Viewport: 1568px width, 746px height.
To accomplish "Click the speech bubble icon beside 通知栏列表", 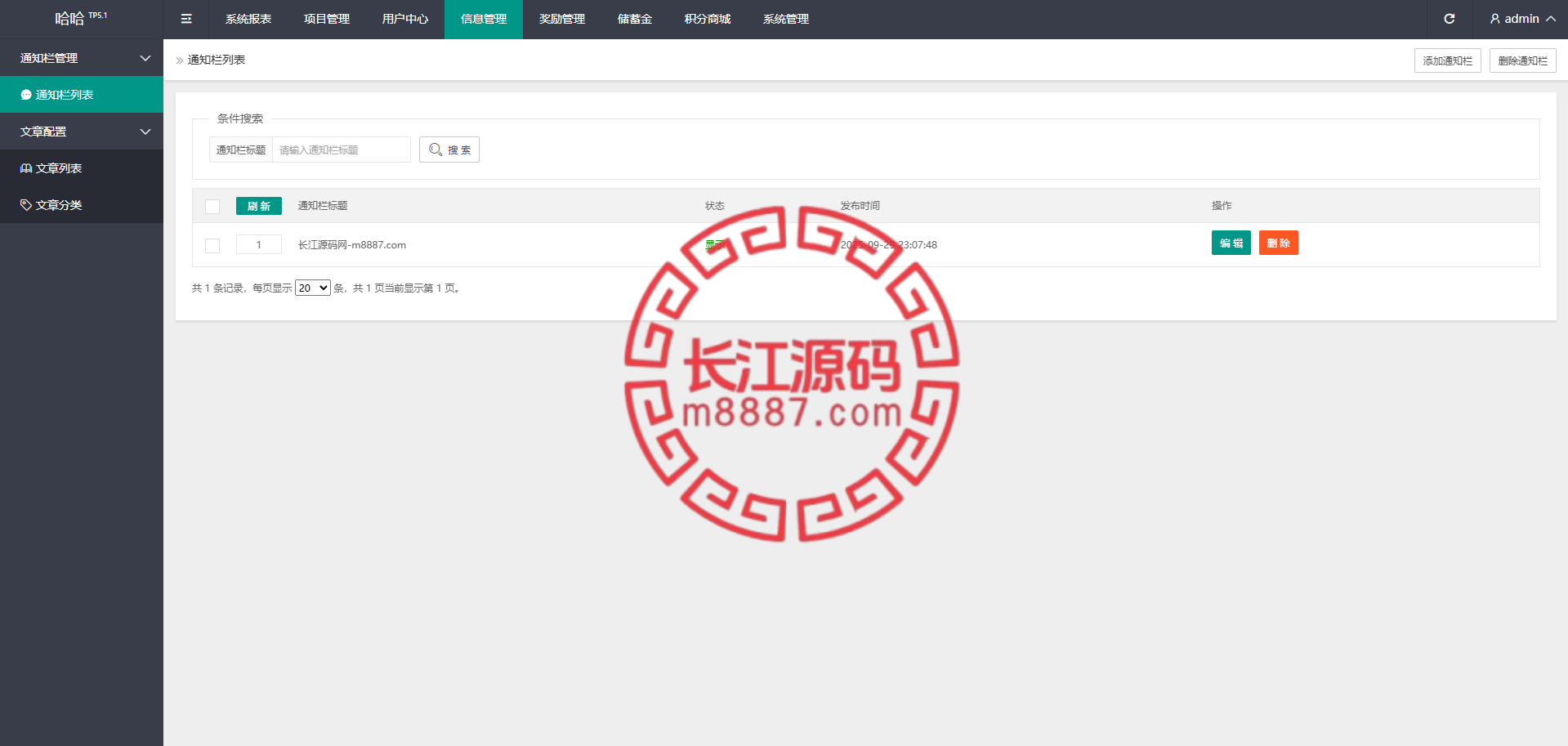I will pos(26,95).
